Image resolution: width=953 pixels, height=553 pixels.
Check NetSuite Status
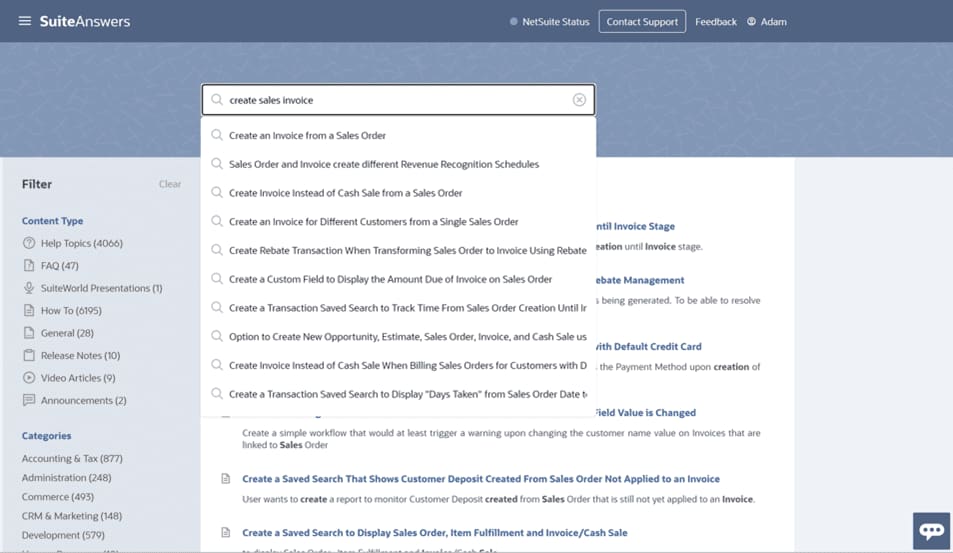[x=549, y=21]
